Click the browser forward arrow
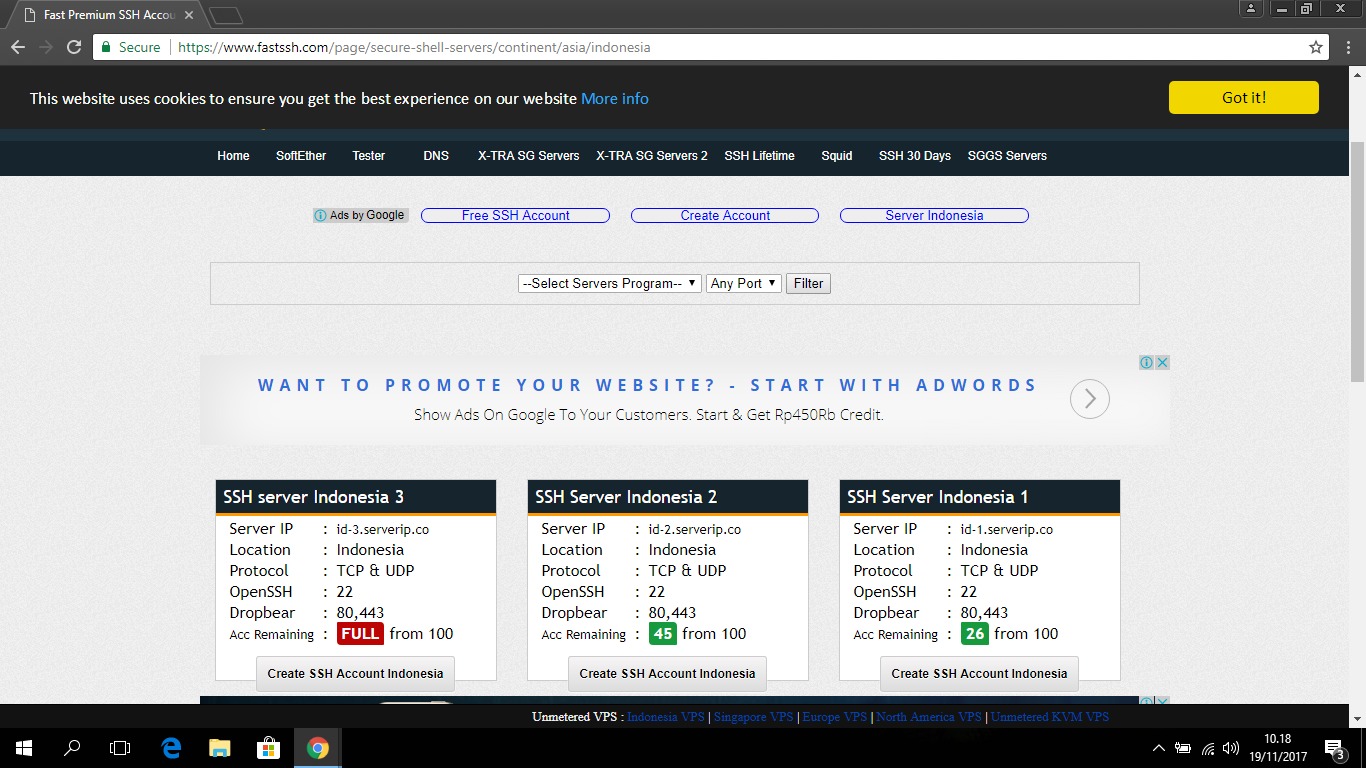This screenshot has height=768, width=1366. click(x=46, y=47)
